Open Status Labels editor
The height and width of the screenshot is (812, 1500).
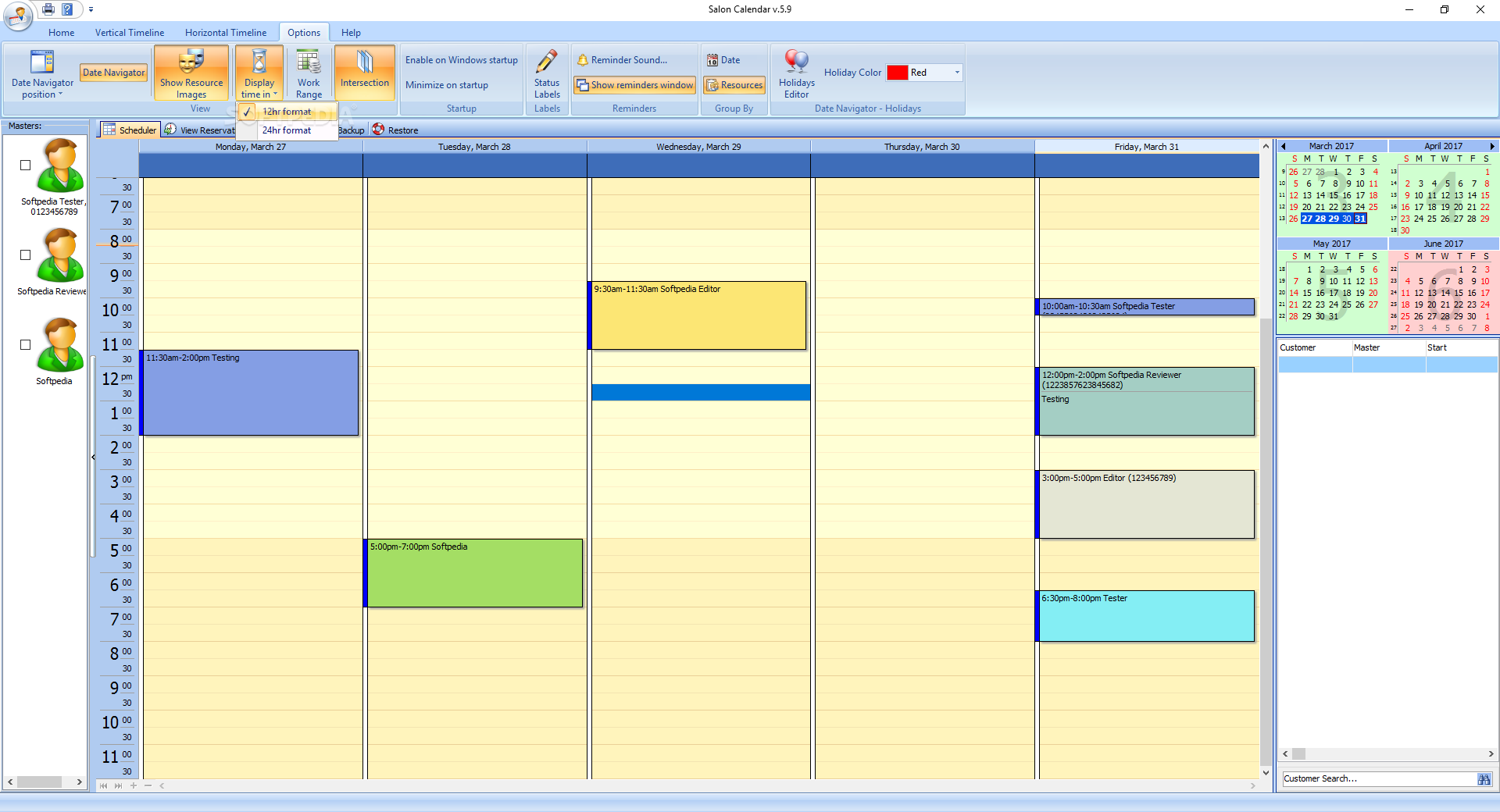tap(547, 73)
